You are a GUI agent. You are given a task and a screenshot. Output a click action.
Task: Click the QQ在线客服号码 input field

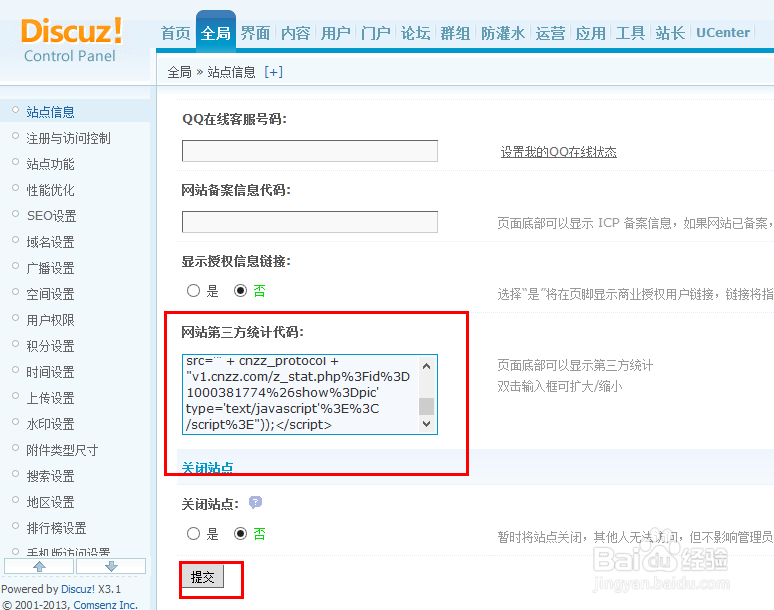310,151
